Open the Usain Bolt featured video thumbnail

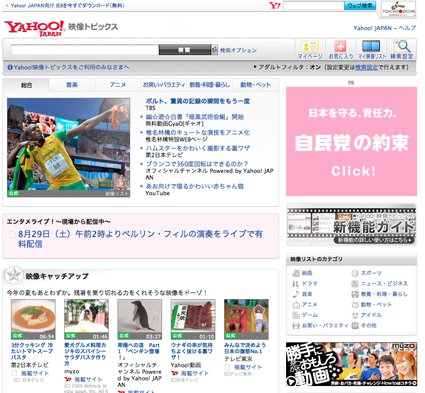coord(69,147)
